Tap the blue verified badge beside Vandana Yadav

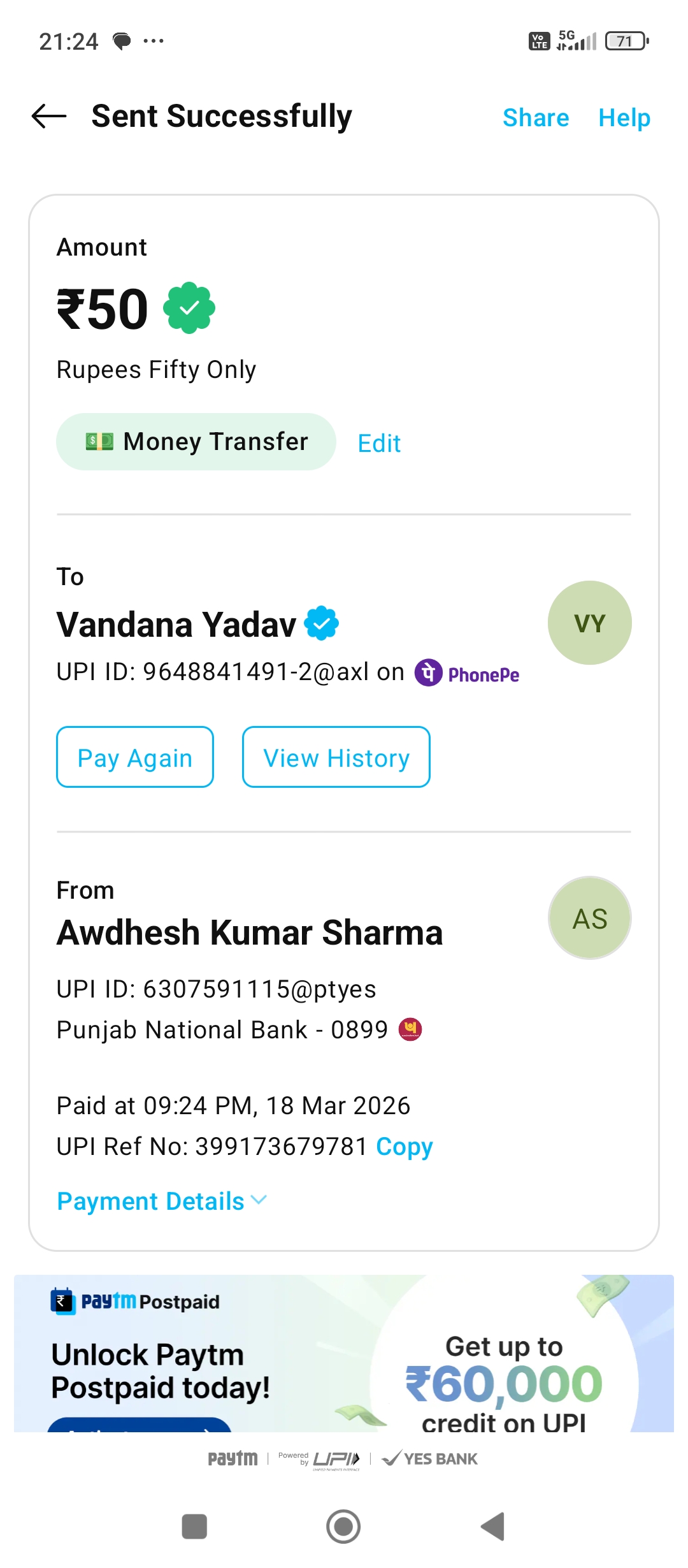click(x=322, y=623)
